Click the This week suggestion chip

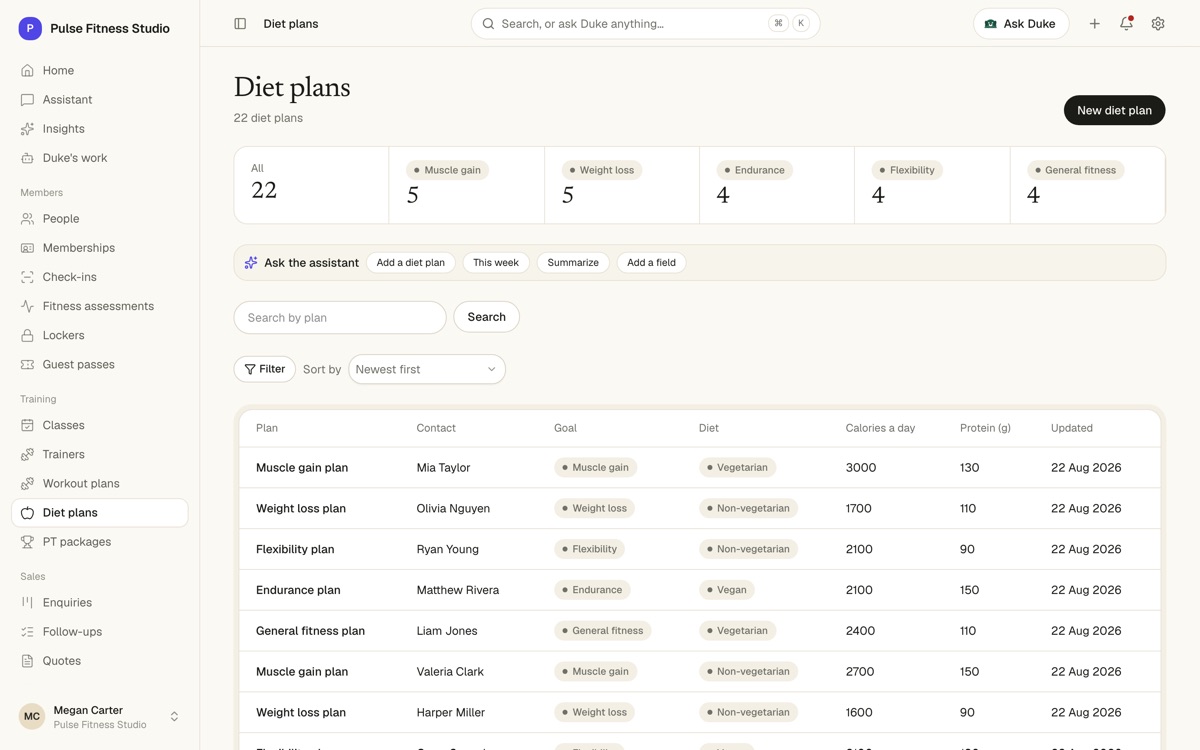point(496,263)
